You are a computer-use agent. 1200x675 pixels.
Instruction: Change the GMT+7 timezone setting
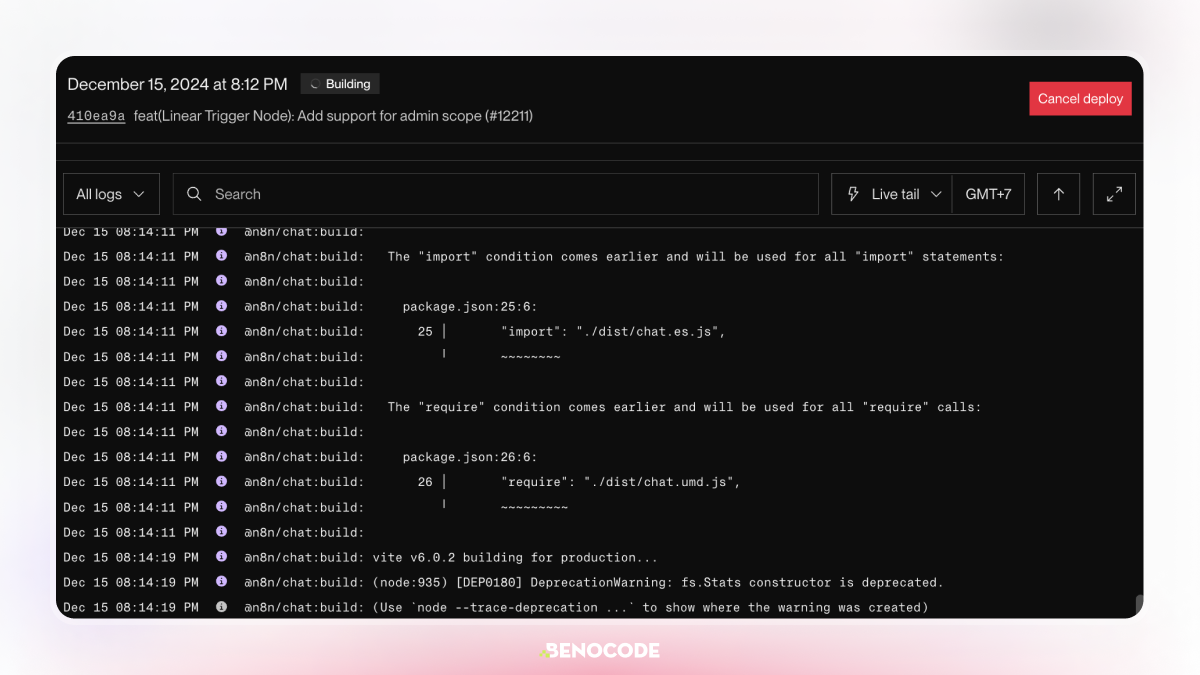tap(988, 194)
